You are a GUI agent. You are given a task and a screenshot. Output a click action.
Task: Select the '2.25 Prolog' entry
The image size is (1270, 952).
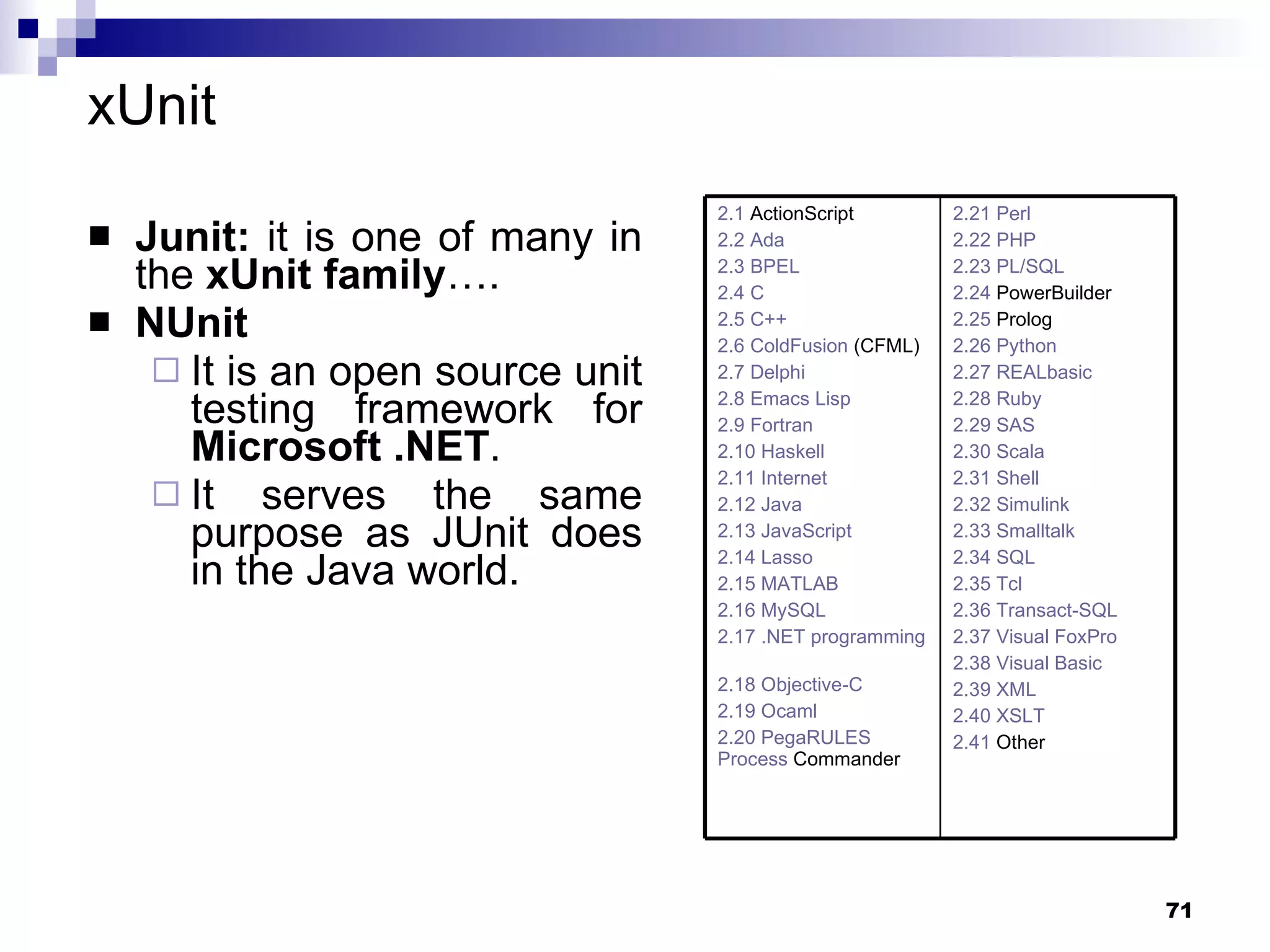pos(1002,320)
